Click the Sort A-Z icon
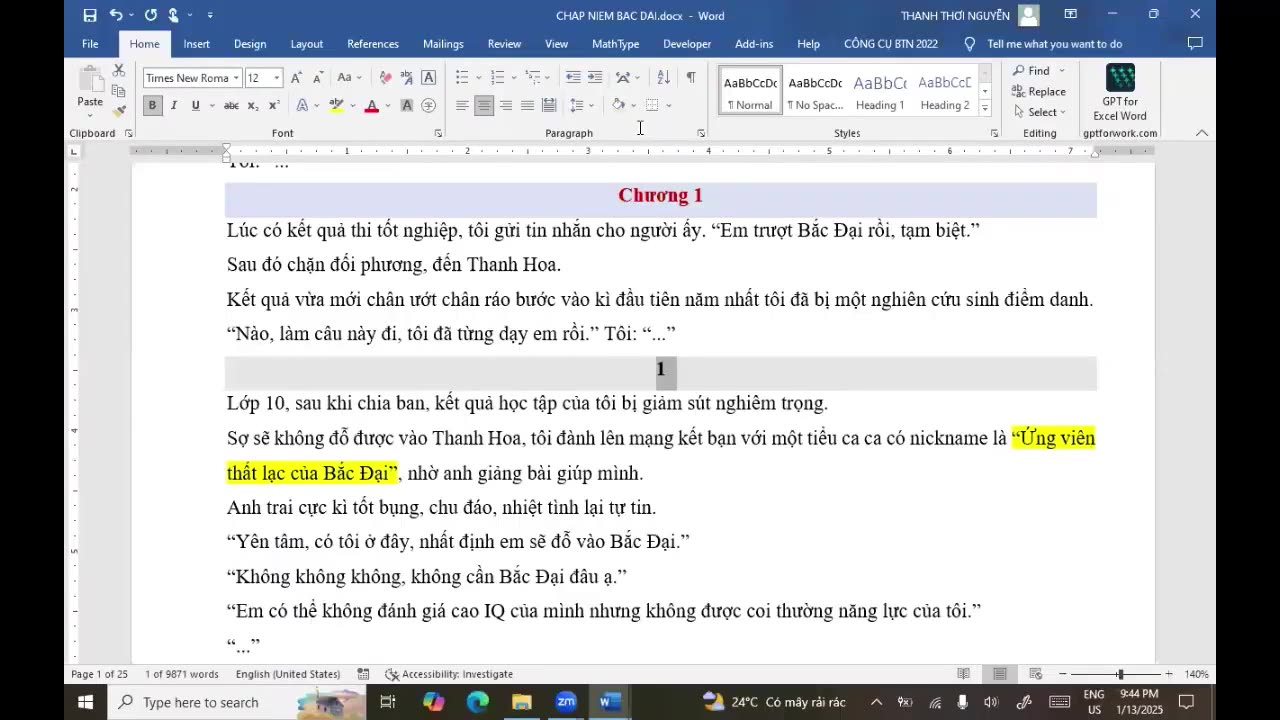Screen dimensions: 1280x720 663,78
